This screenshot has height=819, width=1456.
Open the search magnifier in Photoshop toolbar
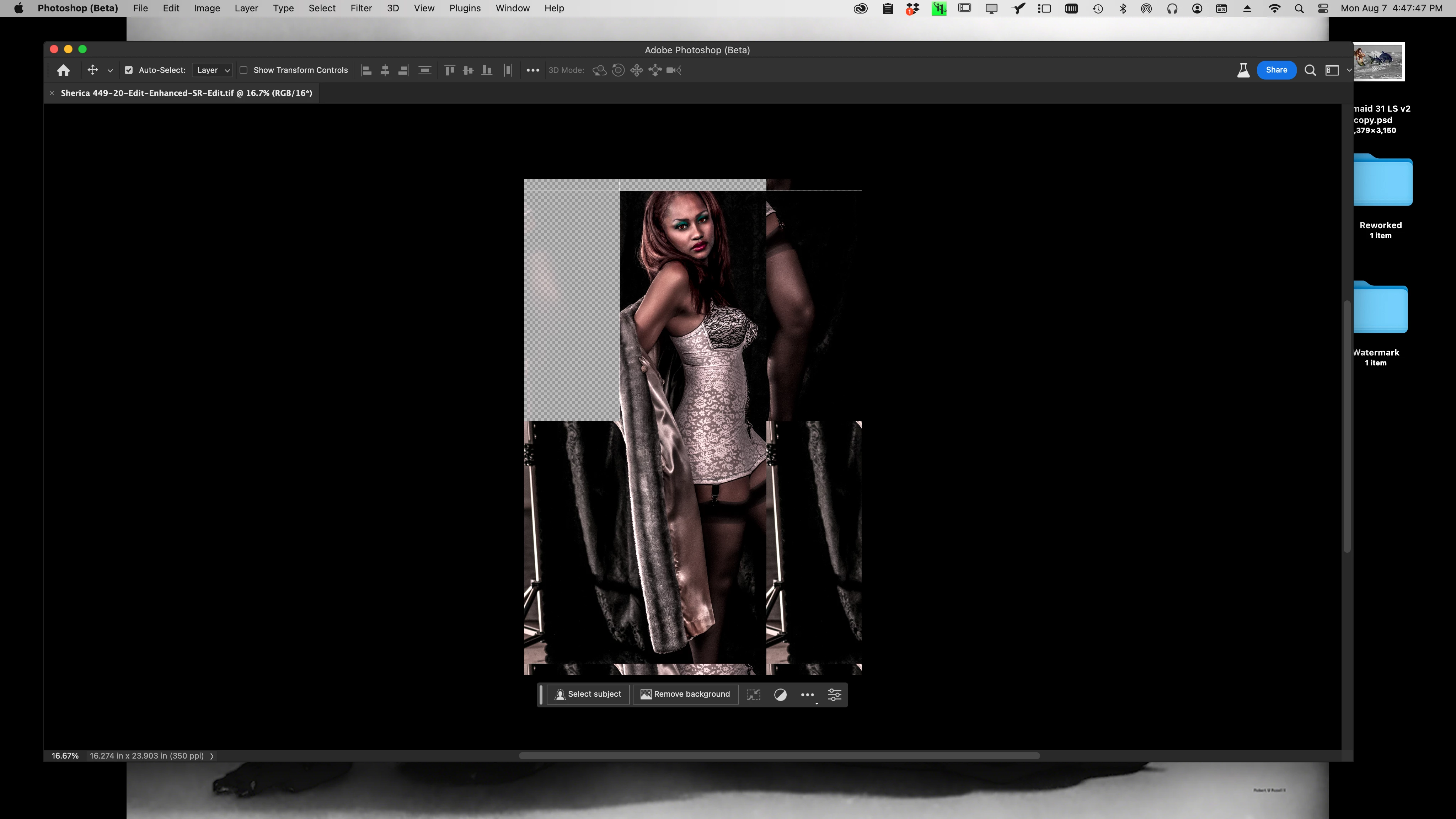tap(1310, 70)
